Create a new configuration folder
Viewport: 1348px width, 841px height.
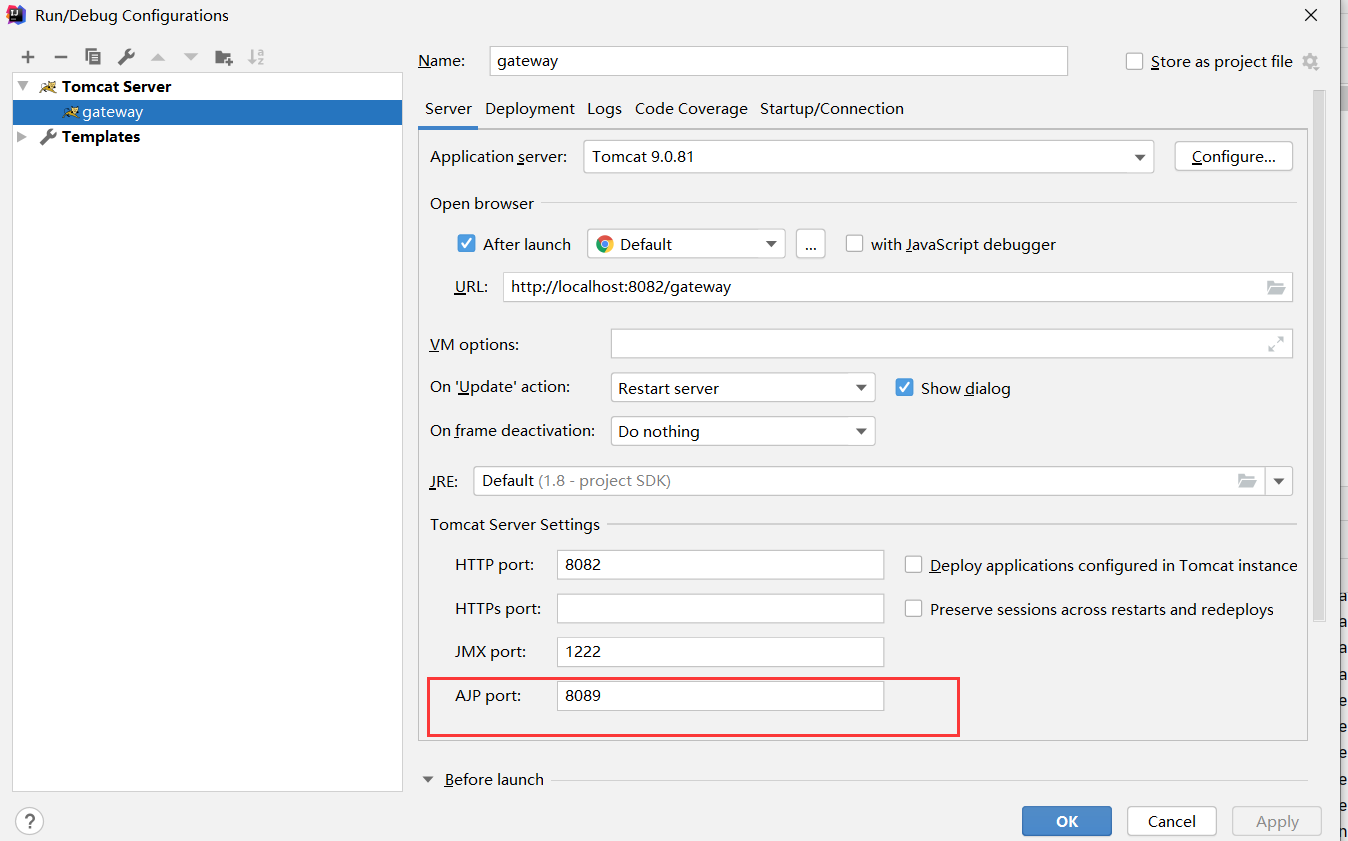[x=224, y=56]
